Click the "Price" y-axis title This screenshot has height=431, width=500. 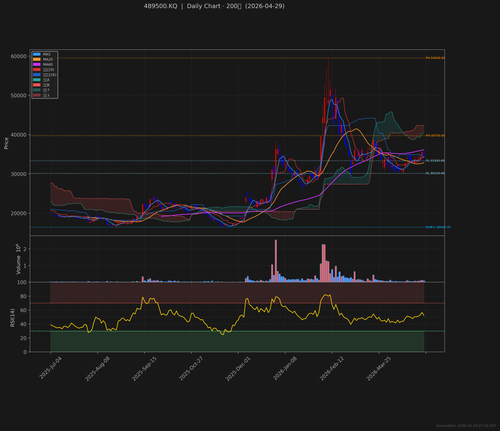click(6, 143)
